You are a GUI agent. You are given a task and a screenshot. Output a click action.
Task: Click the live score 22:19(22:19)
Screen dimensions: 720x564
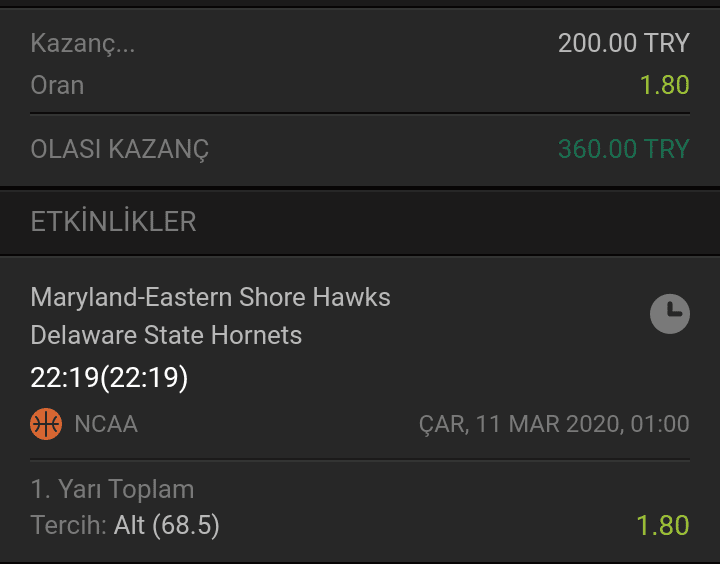pos(109,378)
